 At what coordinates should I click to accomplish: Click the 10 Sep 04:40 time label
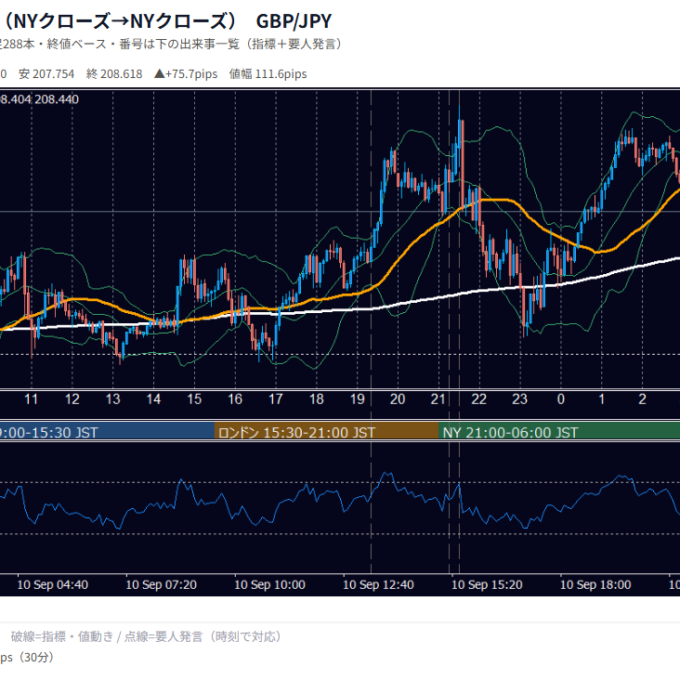52,585
